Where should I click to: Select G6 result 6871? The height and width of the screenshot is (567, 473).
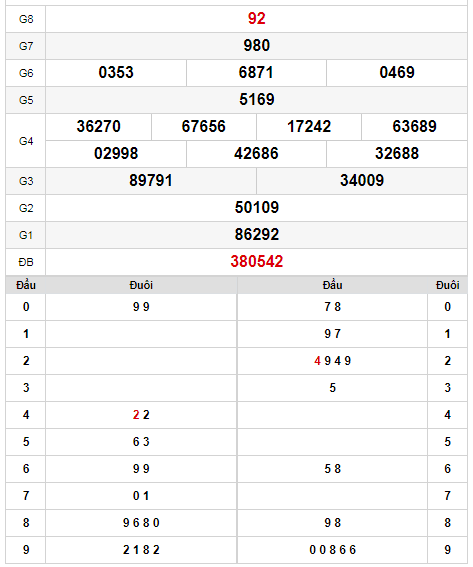click(256, 73)
